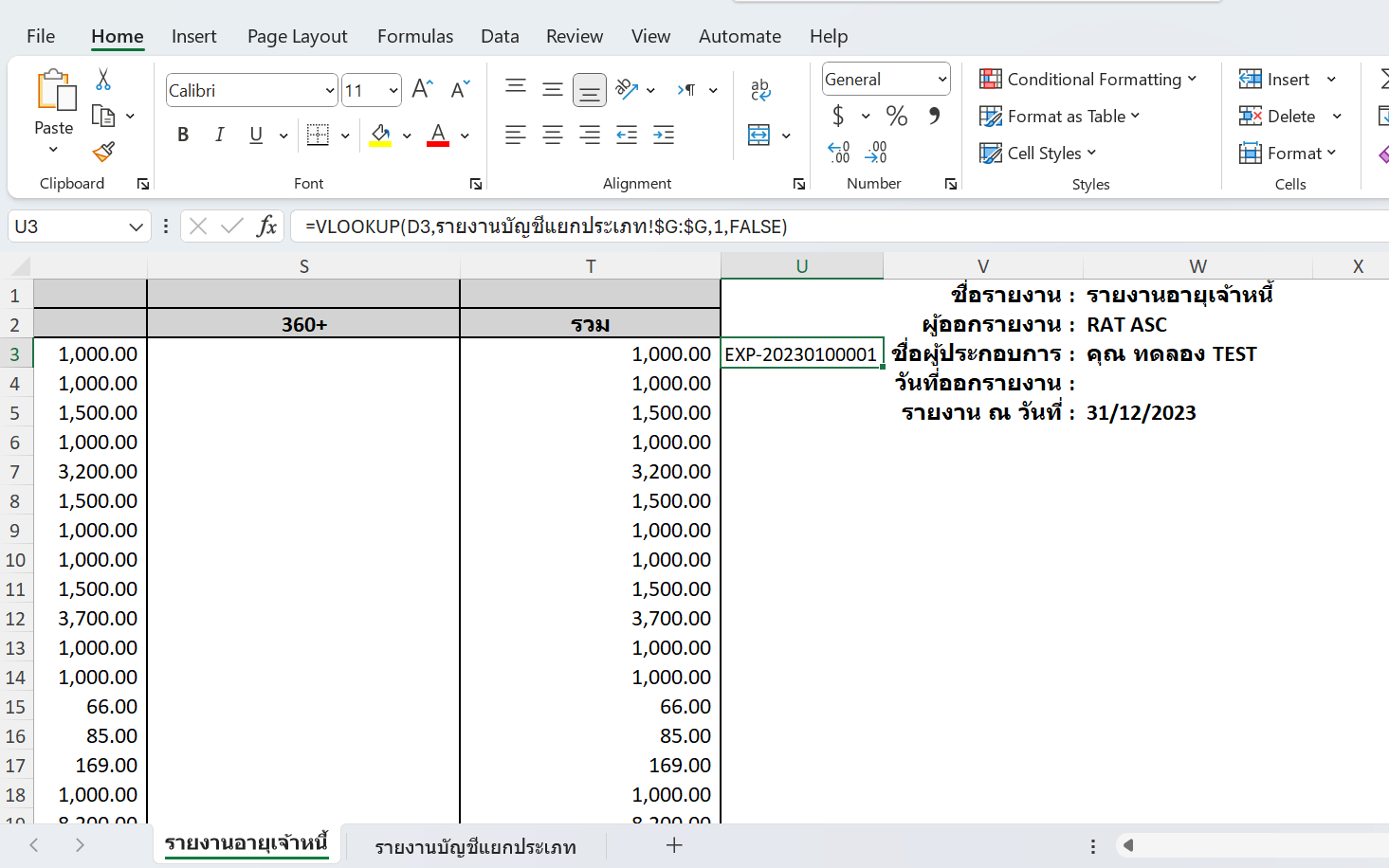Click the Orientation angled text icon
This screenshot has width=1389, height=868.
point(627,89)
